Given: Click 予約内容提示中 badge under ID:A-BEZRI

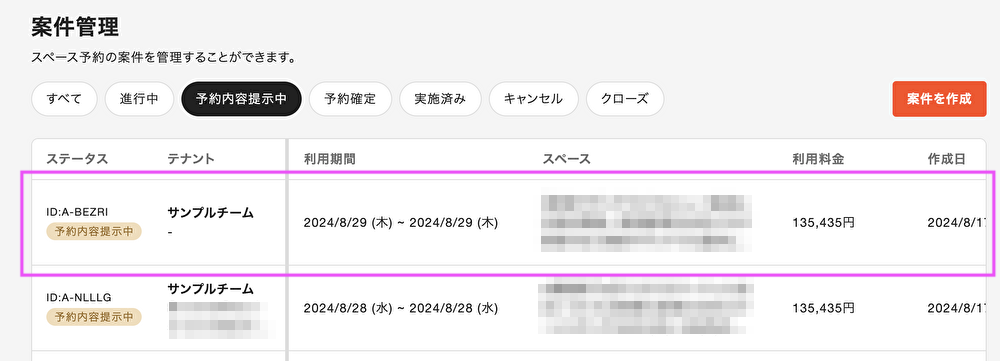Looking at the screenshot, I should (x=94, y=231).
